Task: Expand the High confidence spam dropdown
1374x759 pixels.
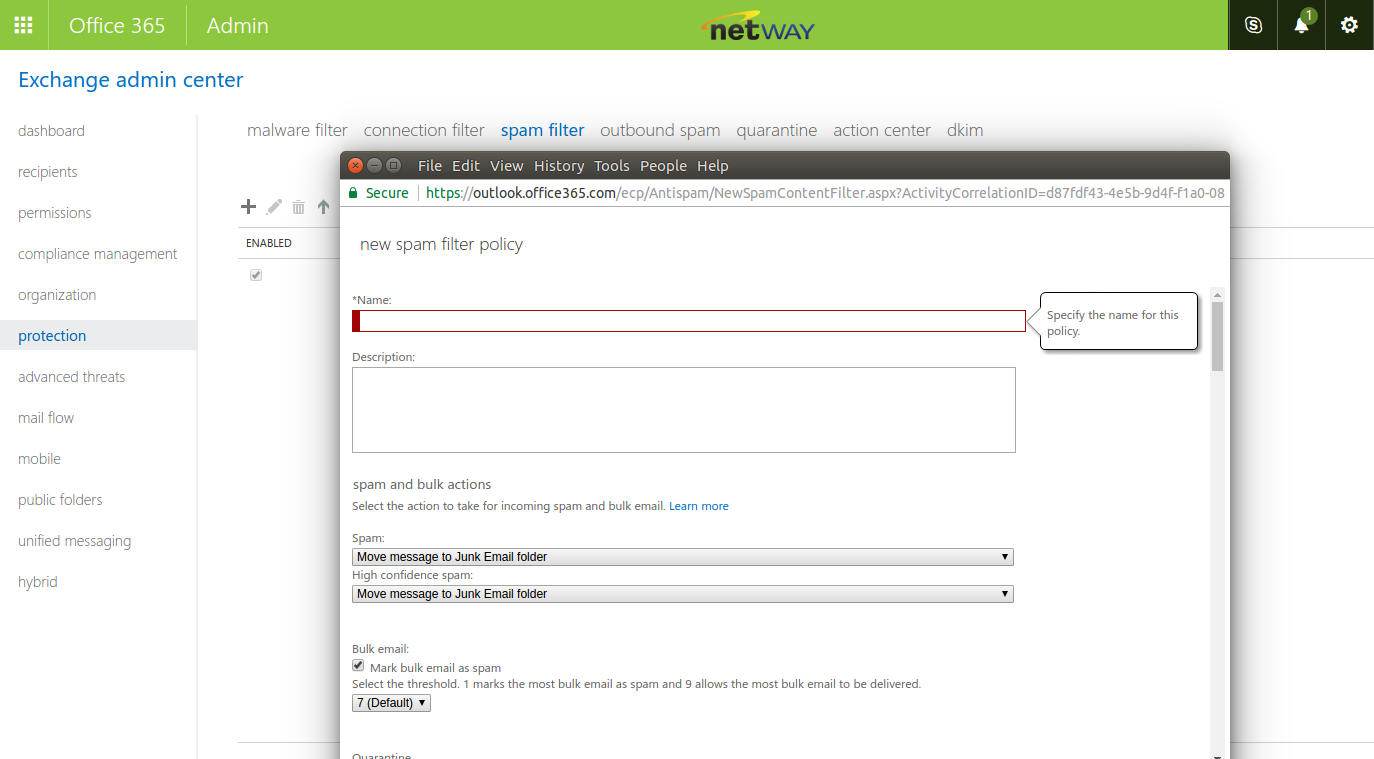Action: click(x=682, y=594)
